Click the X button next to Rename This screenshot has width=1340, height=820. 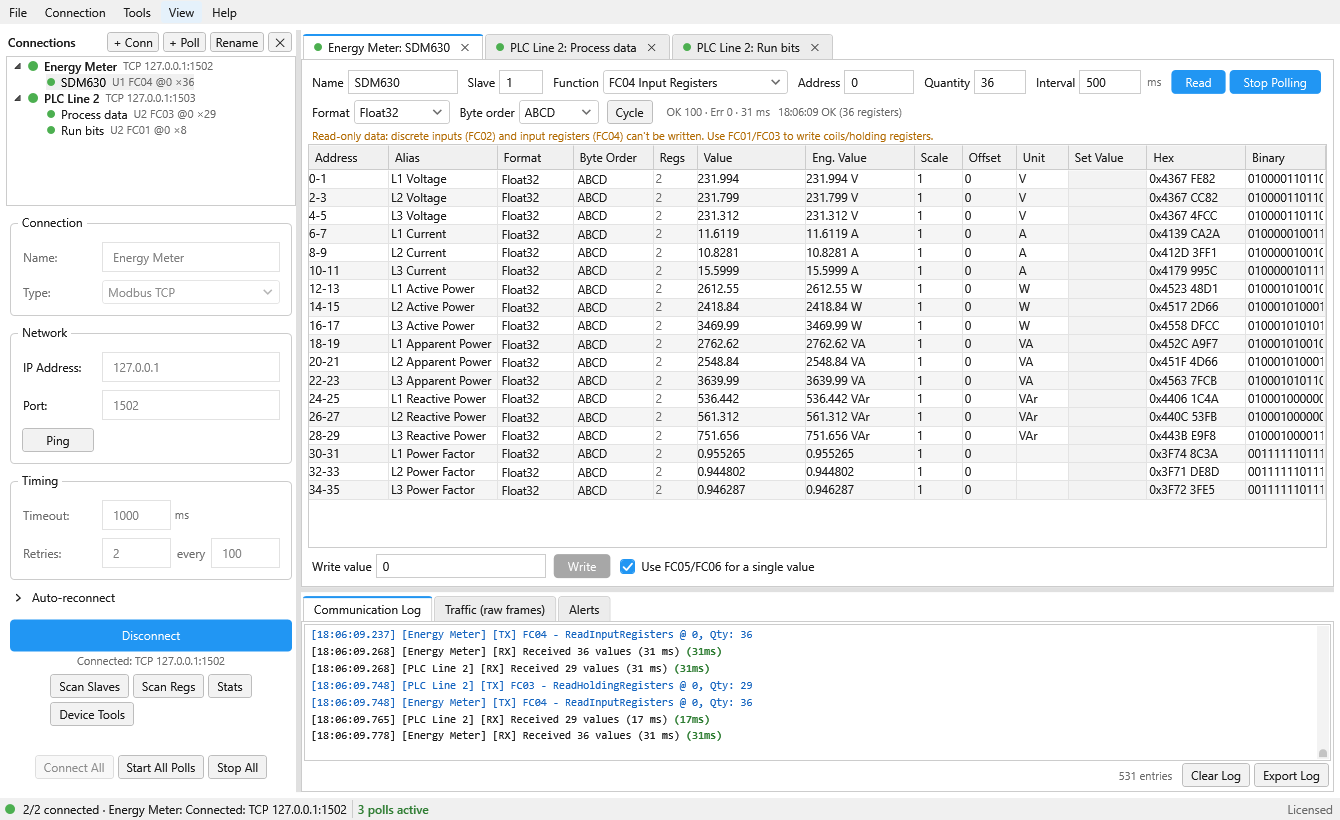(281, 43)
